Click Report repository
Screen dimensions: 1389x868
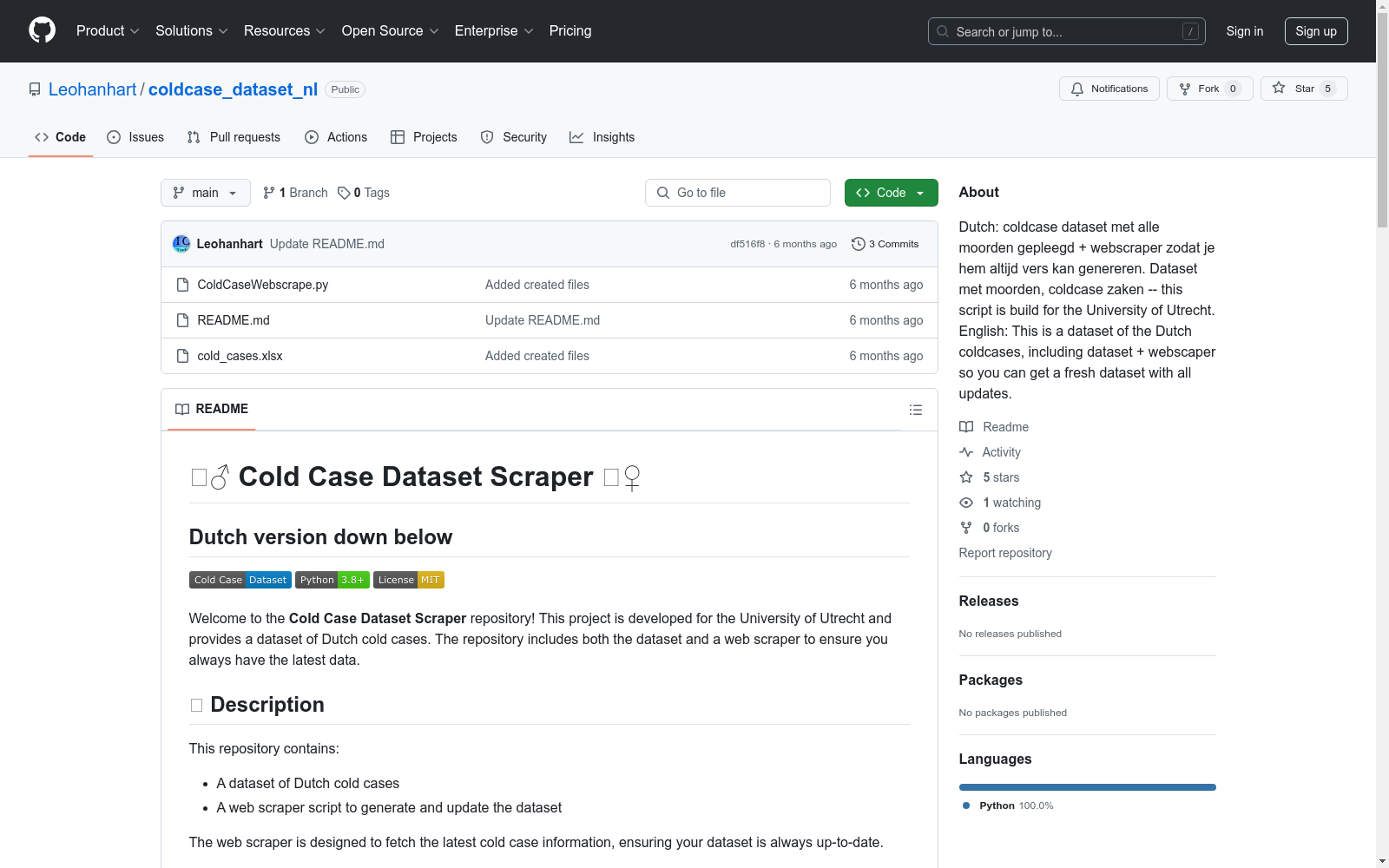(x=1005, y=553)
